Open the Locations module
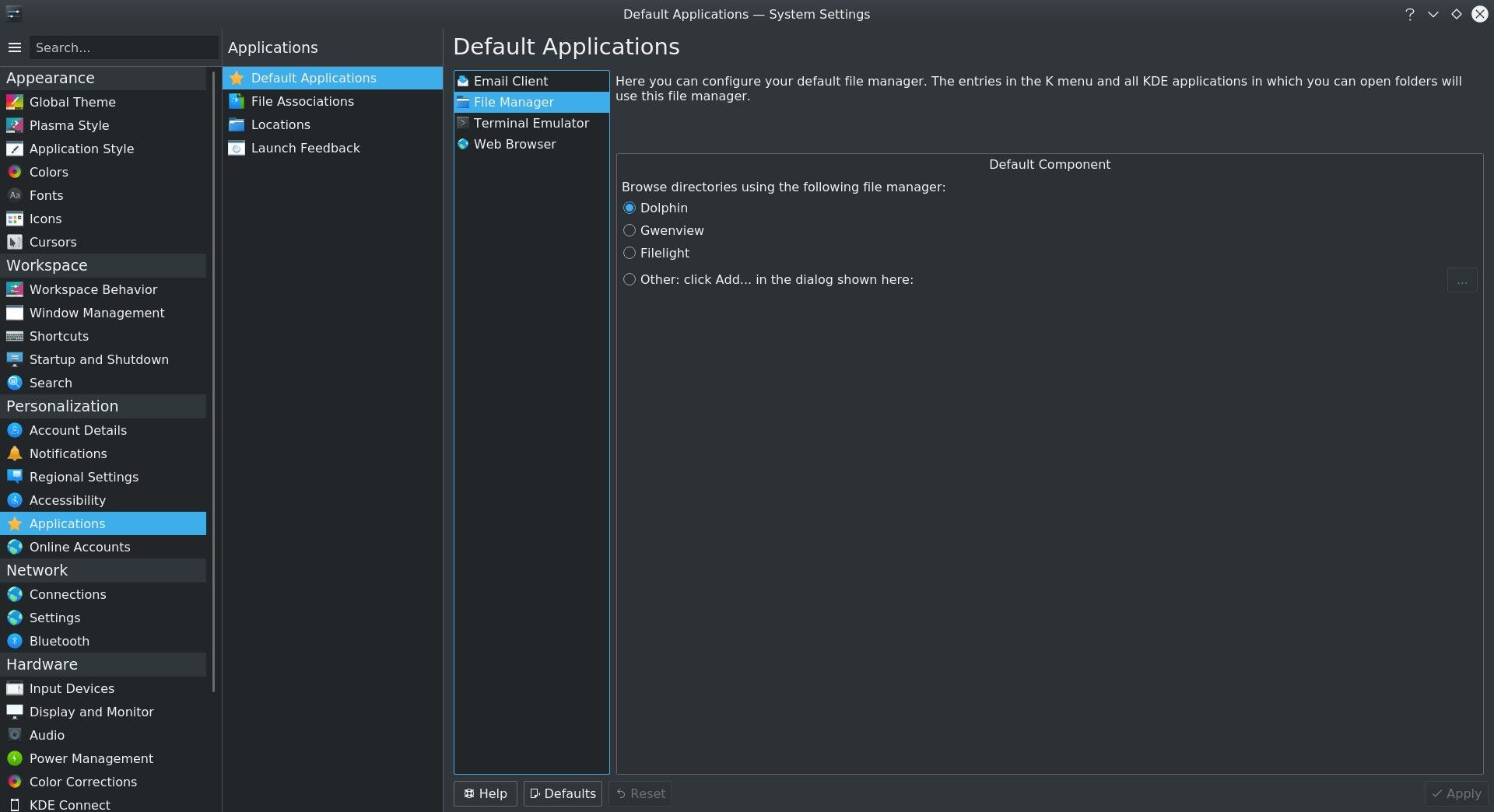This screenshot has height=812, width=1494. coord(332,124)
